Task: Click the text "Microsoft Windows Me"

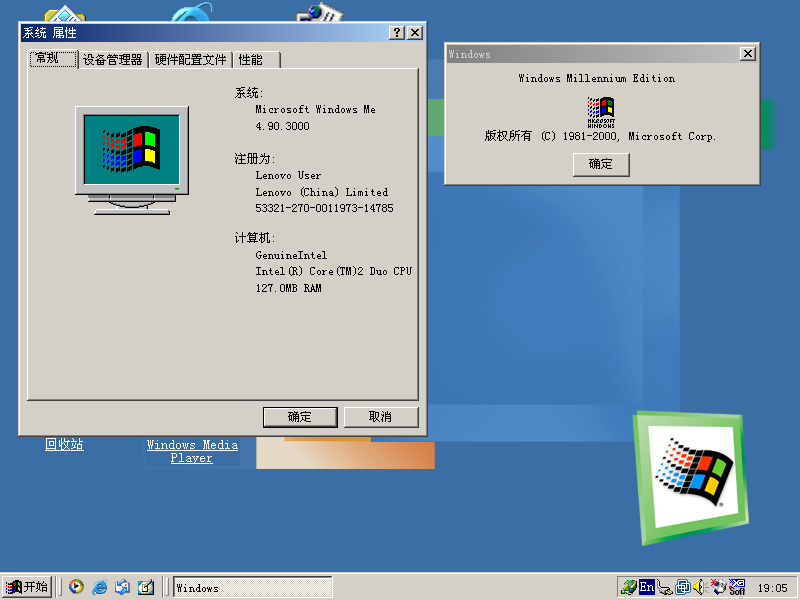Action: click(x=315, y=109)
